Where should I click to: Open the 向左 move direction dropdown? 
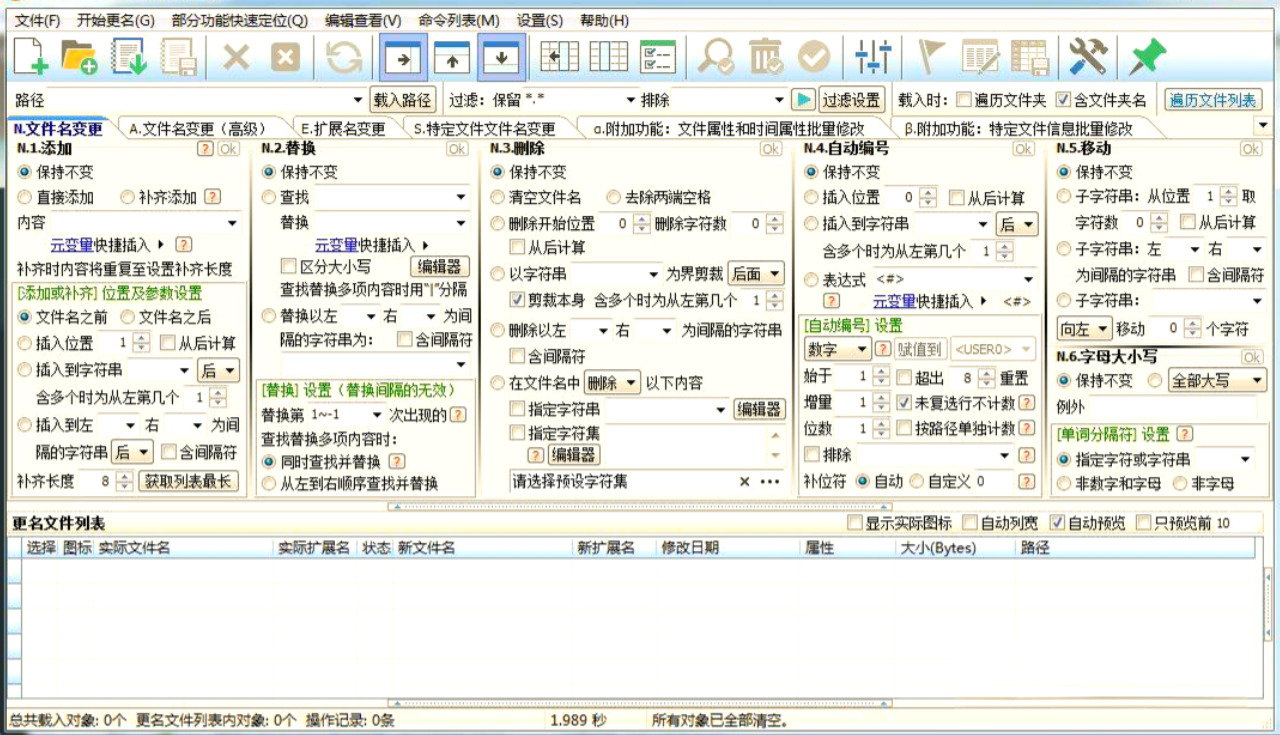(1084, 329)
